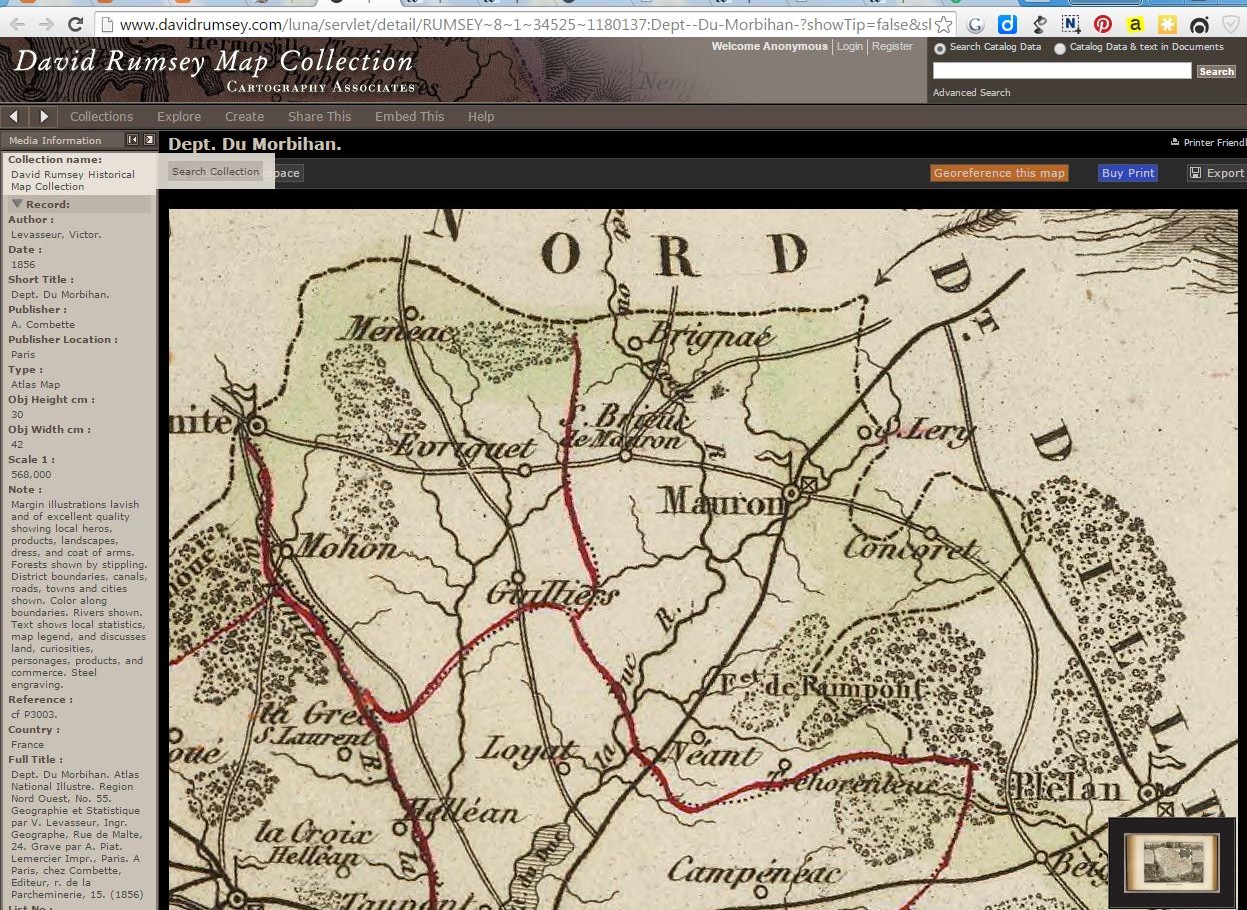Expand the Media Information panel to the right
The height and width of the screenshot is (910, 1247).
pos(149,140)
